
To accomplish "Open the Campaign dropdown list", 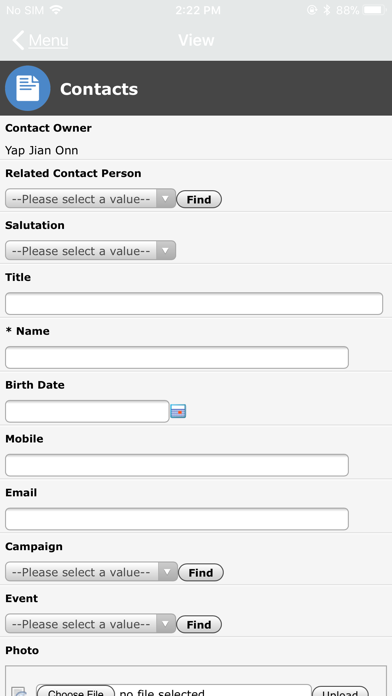I will 91,572.
